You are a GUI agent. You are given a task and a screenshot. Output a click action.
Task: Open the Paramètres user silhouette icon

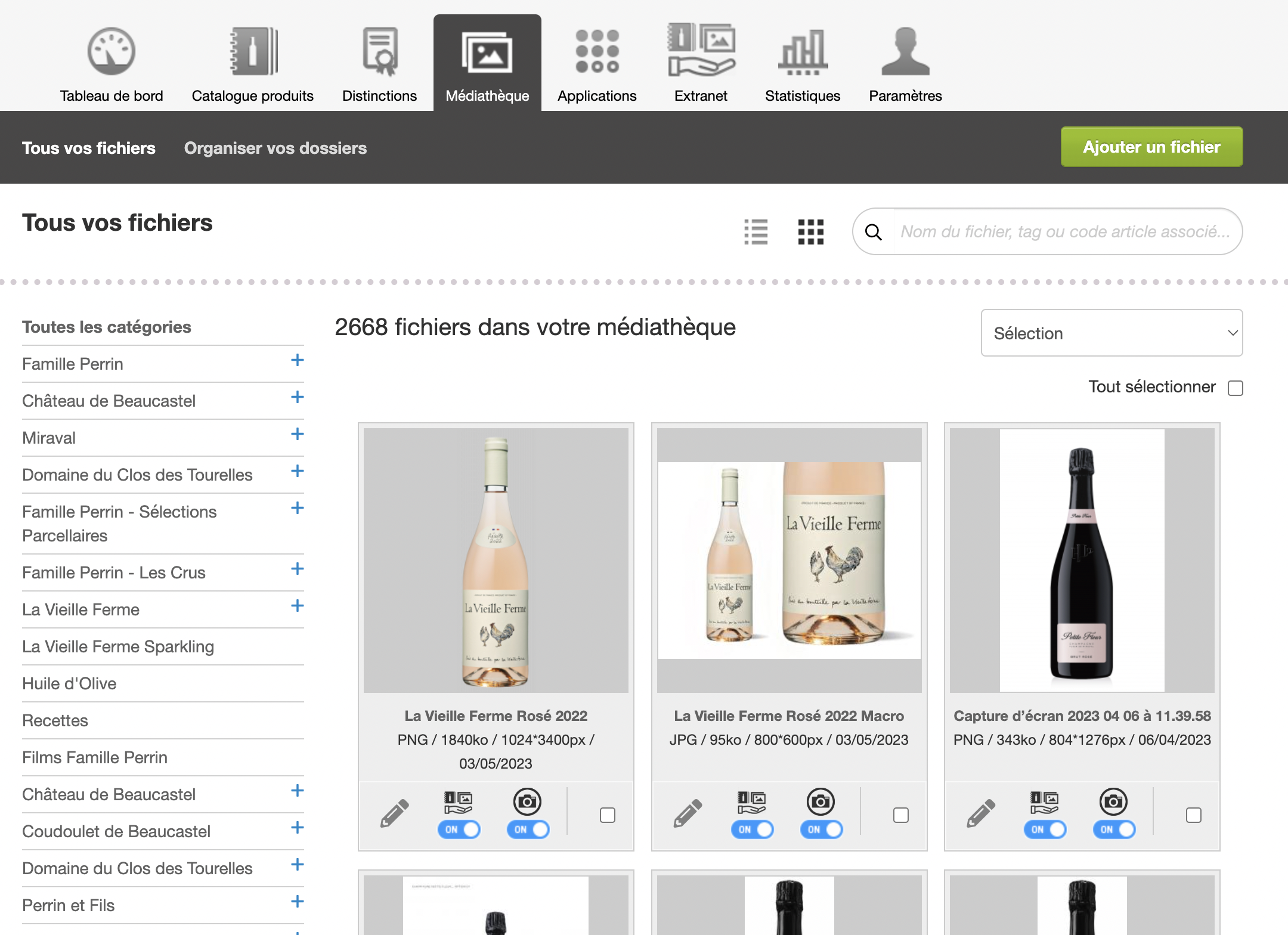point(905,51)
